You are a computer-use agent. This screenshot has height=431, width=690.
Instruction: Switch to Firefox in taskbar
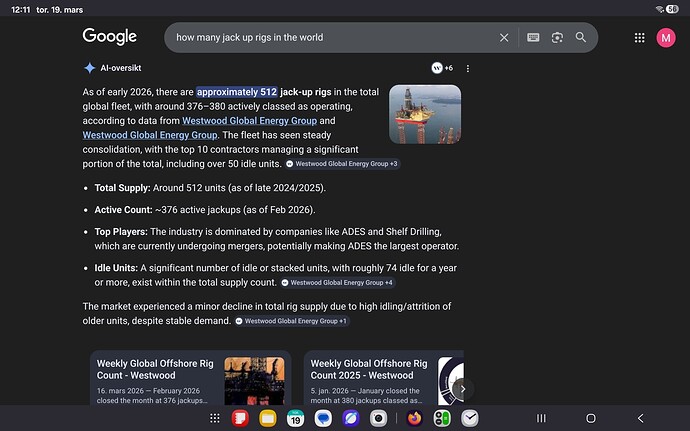pos(415,418)
